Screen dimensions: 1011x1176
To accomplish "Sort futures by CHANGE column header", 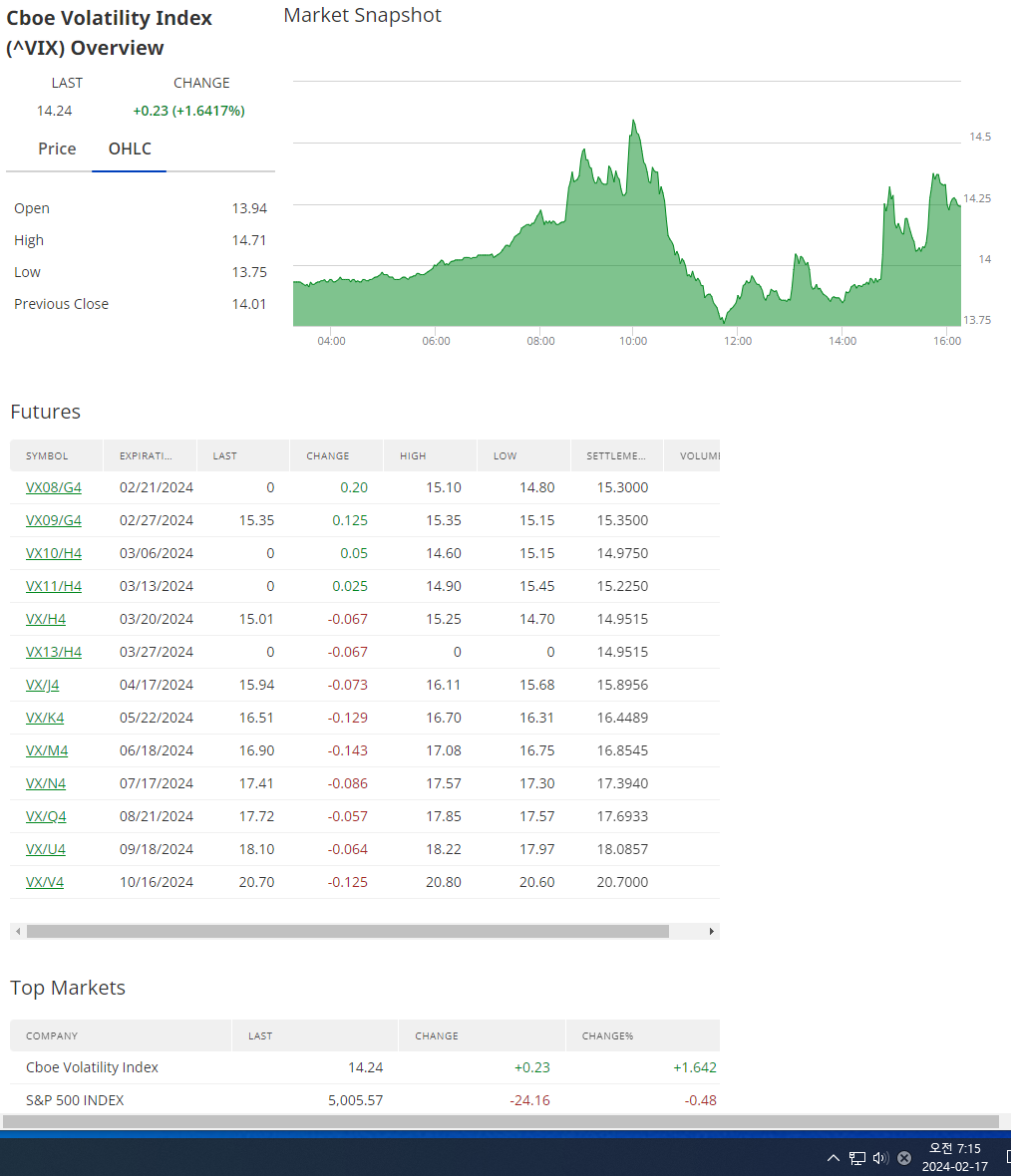I will (x=336, y=456).
